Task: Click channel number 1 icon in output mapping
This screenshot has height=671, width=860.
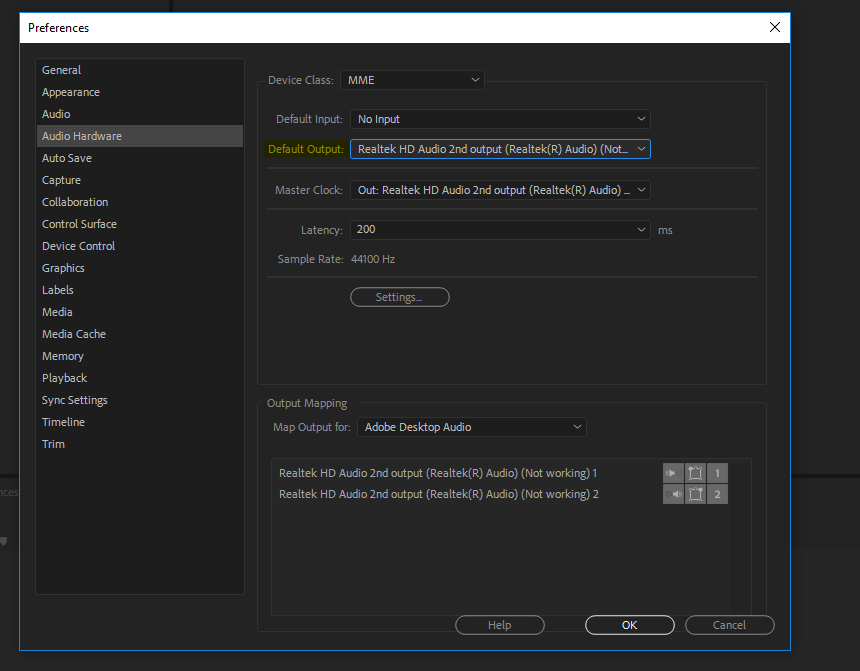Action: [717, 473]
